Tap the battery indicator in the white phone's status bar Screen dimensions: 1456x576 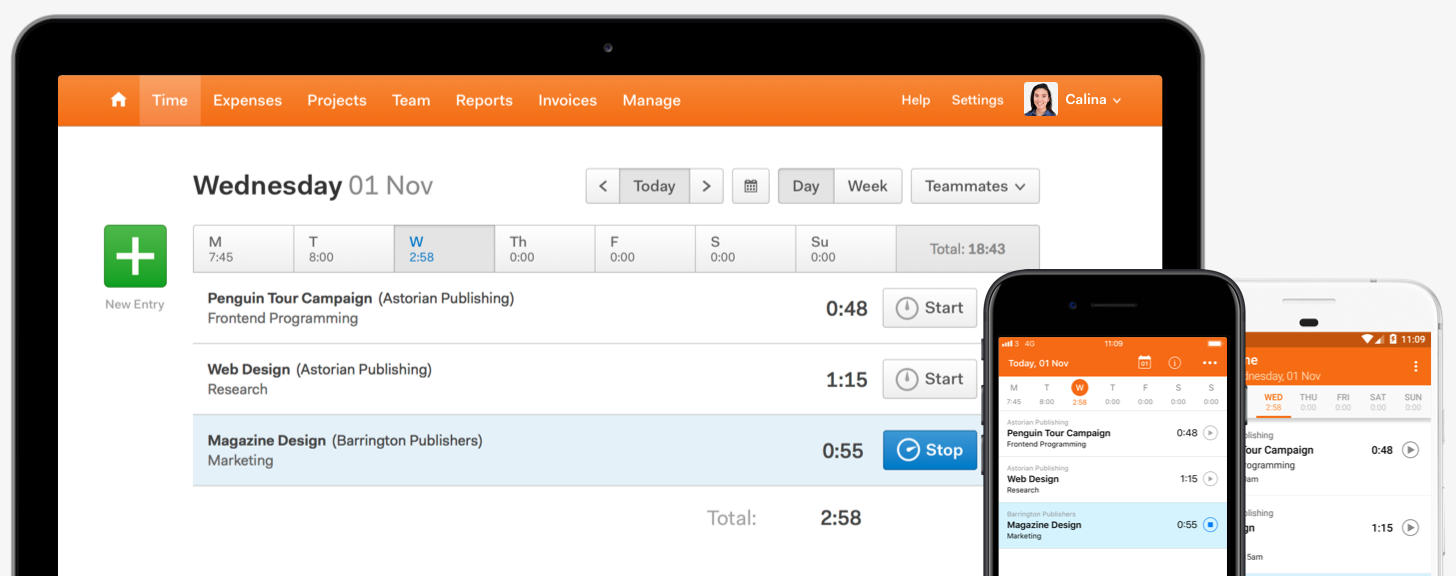coord(1393,339)
